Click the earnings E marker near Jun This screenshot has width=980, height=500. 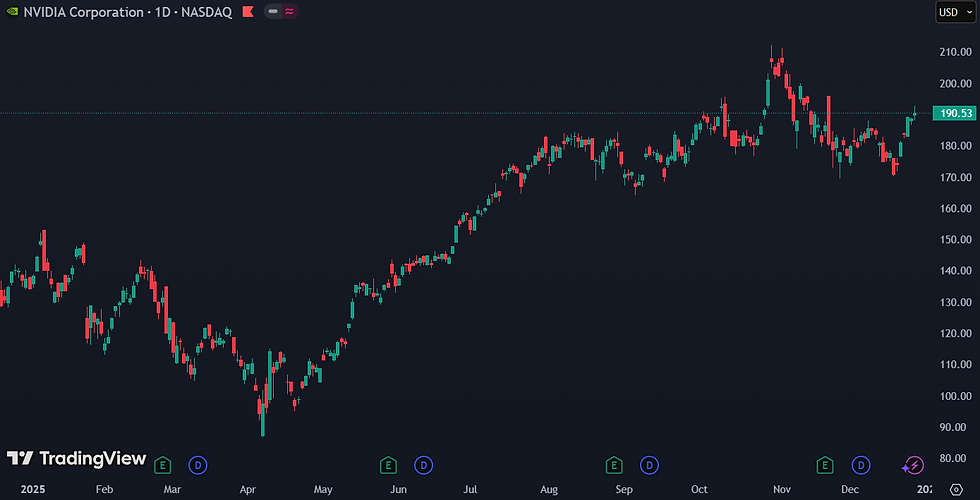[x=388, y=464]
